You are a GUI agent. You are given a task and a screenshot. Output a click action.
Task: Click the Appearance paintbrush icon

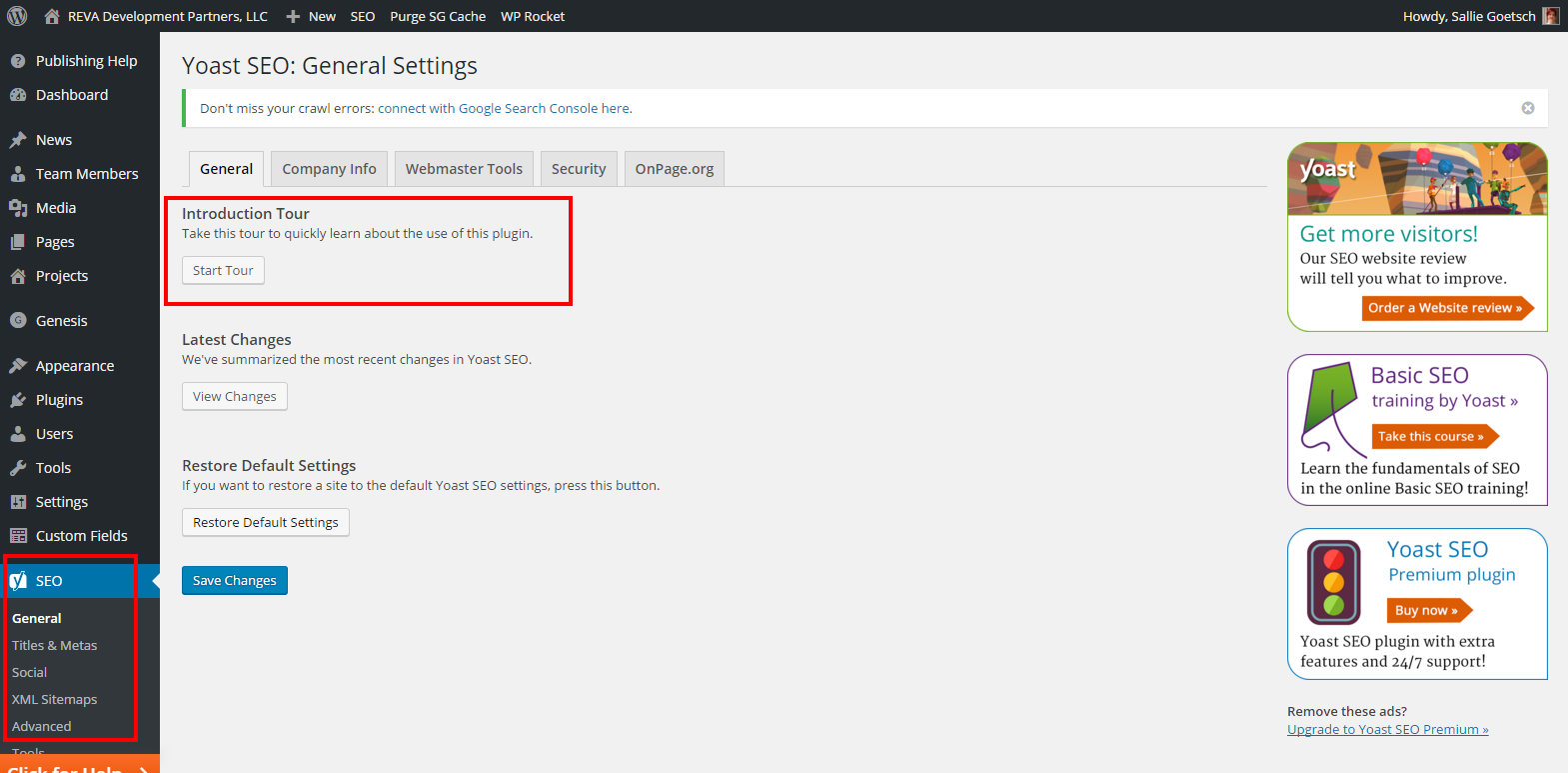pyautogui.click(x=18, y=366)
